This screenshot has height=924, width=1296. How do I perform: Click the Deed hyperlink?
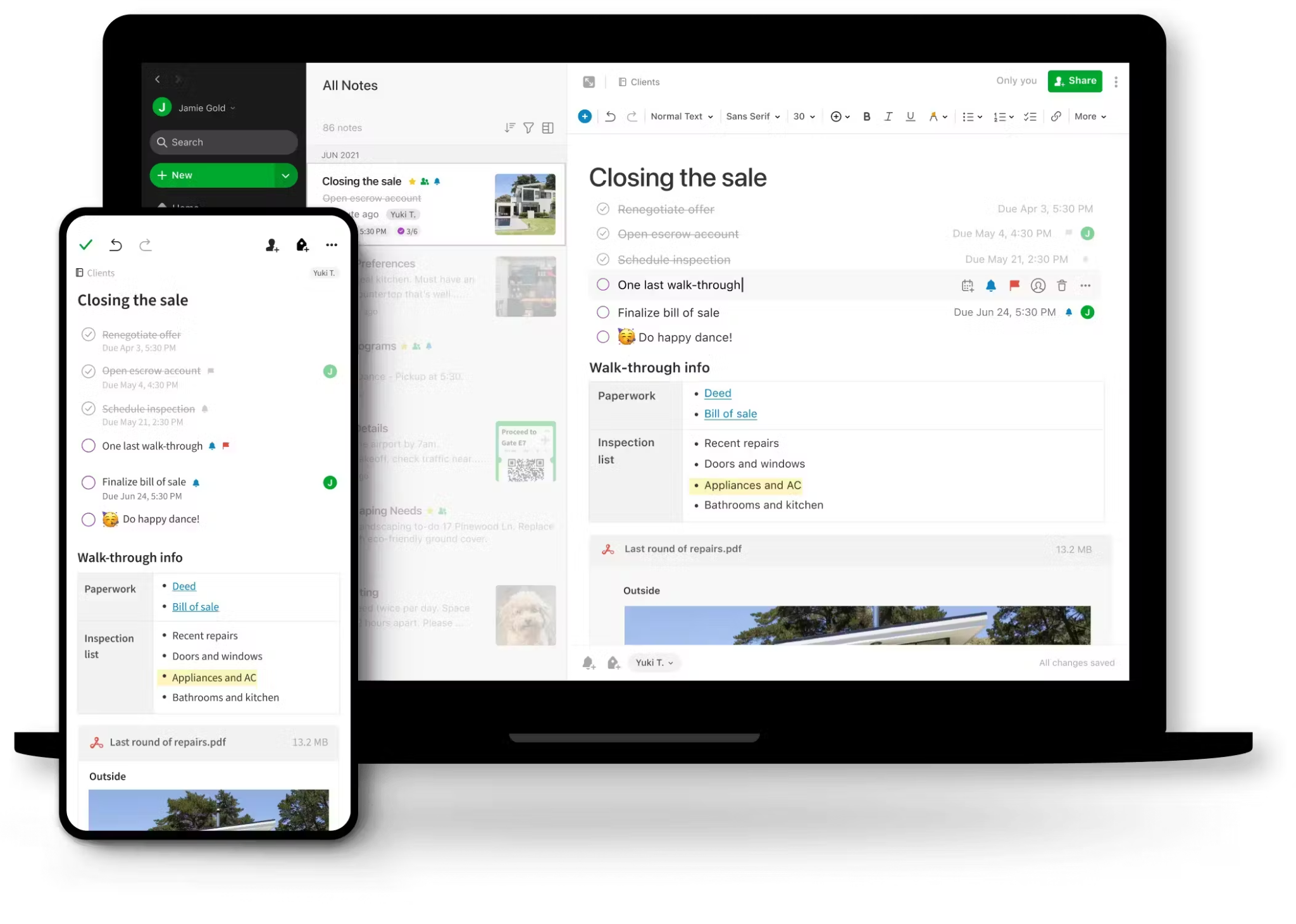[x=717, y=393]
